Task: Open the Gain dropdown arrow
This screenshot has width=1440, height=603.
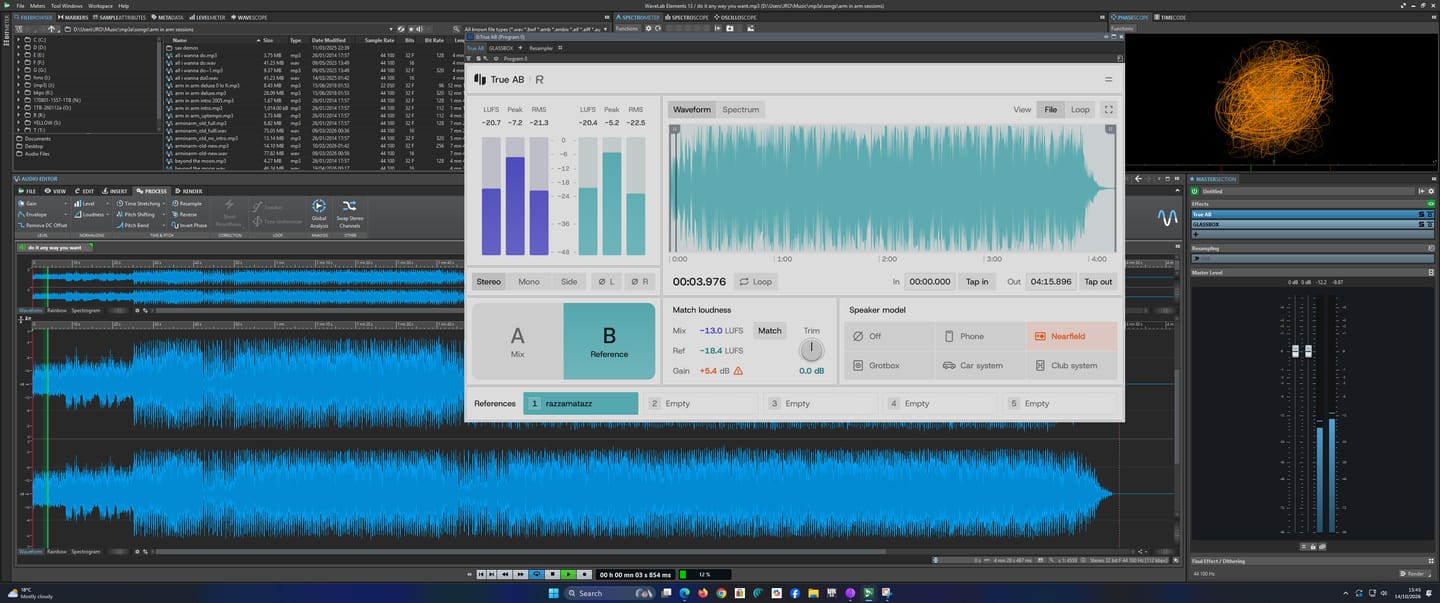Action: tap(66, 204)
